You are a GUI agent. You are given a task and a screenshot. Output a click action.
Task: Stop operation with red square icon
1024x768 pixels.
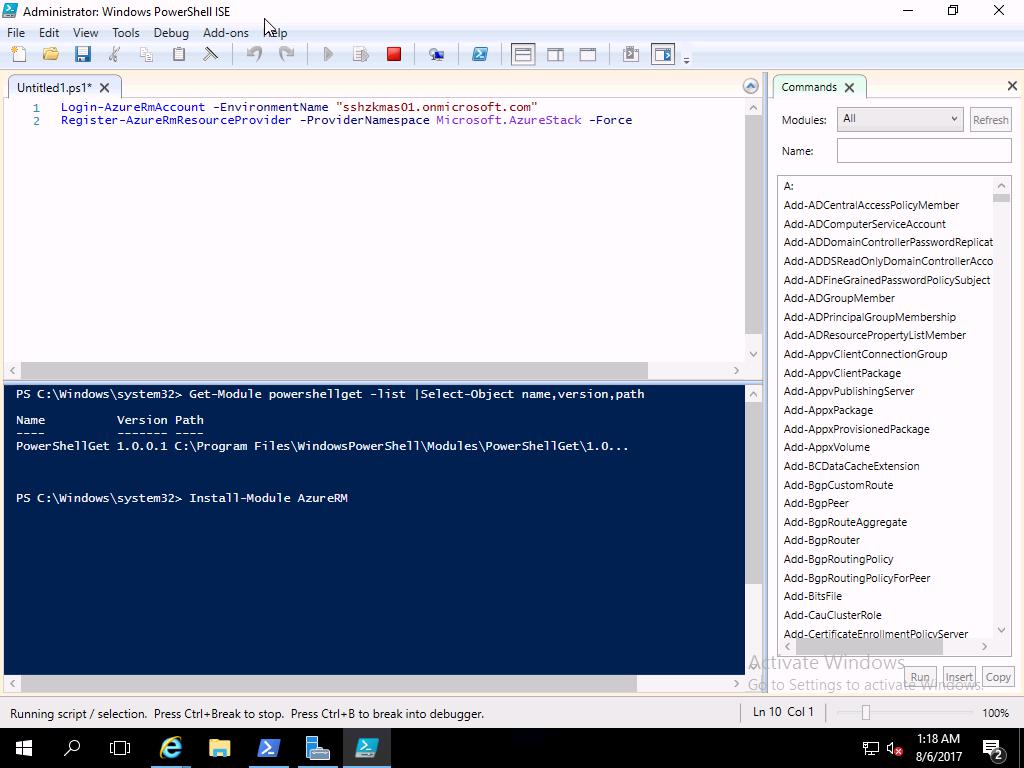tap(394, 54)
